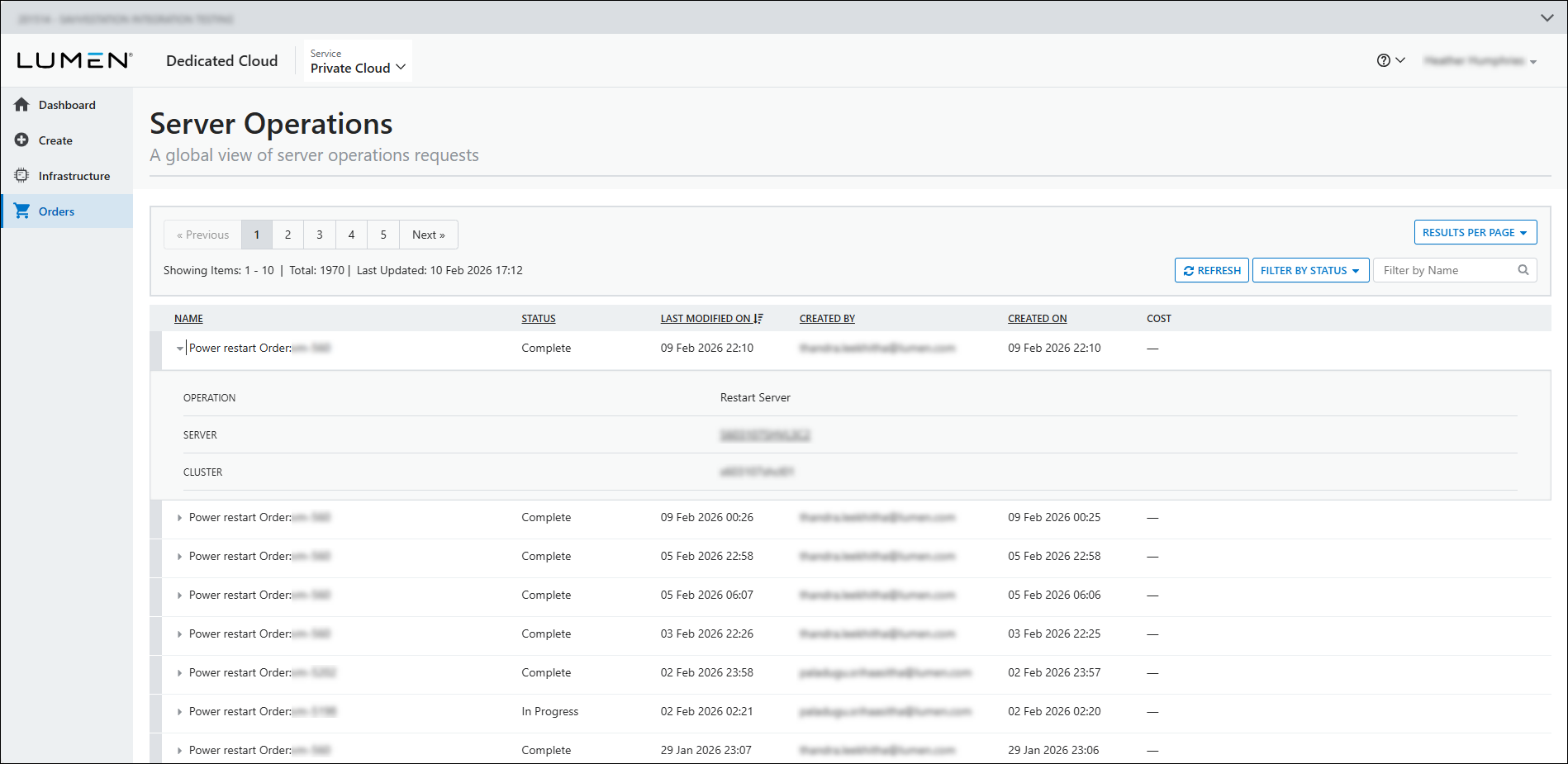Expand the order modified 03 Feb 2026 22:26
This screenshot has height=764, width=1568.
coord(179,634)
